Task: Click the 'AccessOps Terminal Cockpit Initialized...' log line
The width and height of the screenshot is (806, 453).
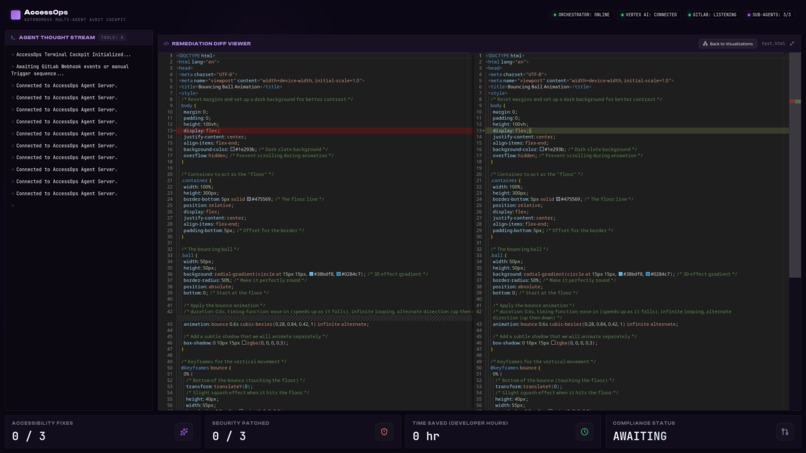Action: (x=73, y=55)
